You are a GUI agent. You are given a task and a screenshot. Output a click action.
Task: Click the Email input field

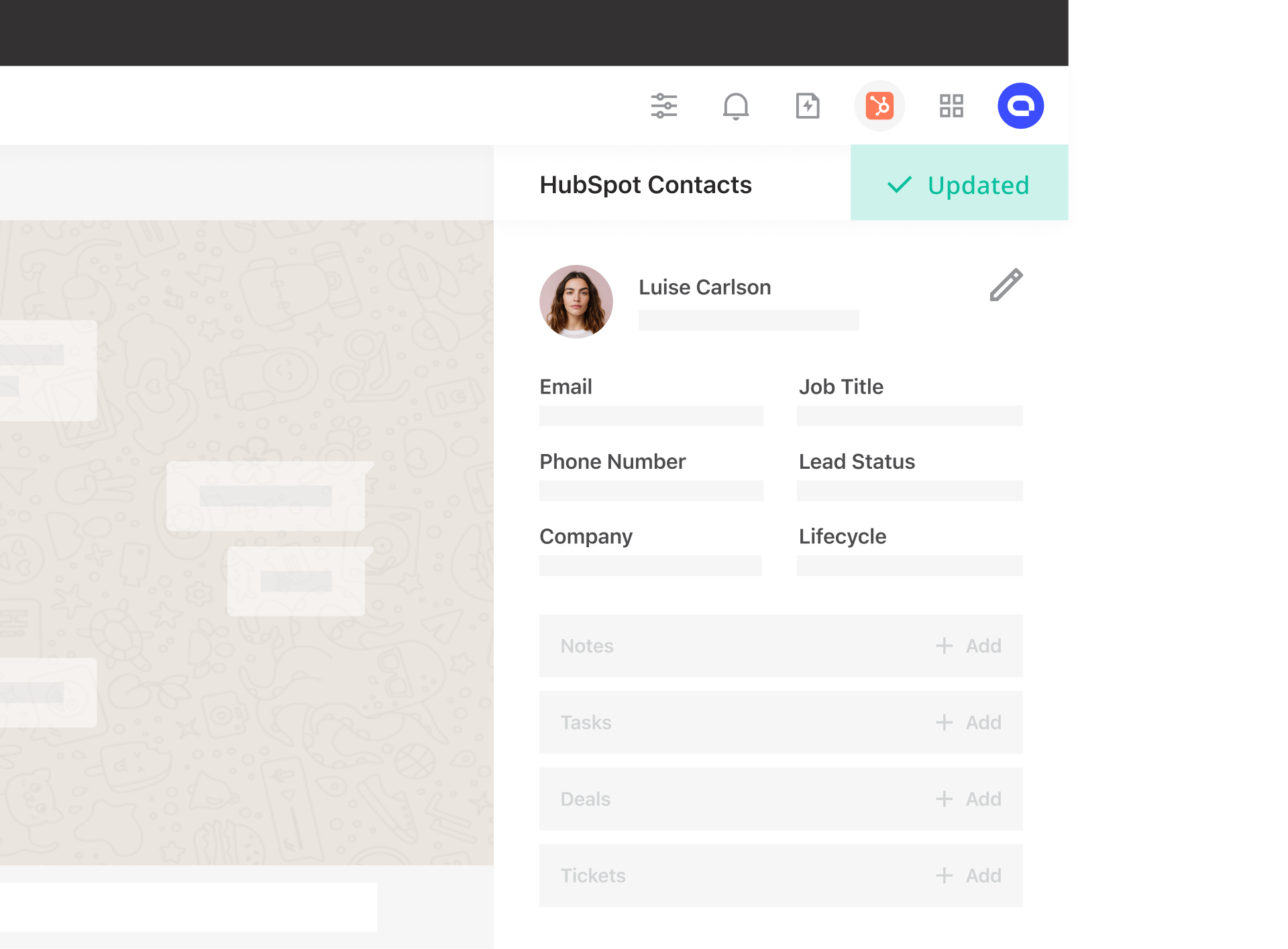pyautogui.click(x=650, y=416)
